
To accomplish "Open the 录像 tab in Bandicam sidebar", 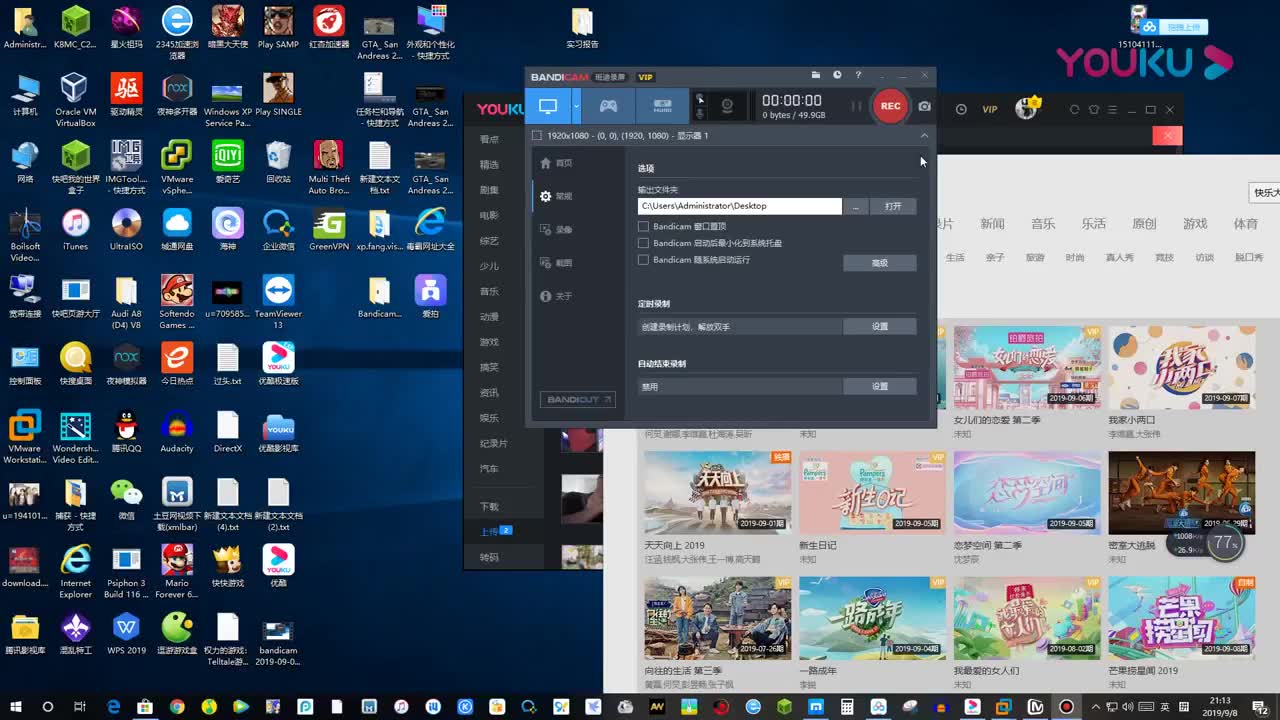I will pos(556,230).
